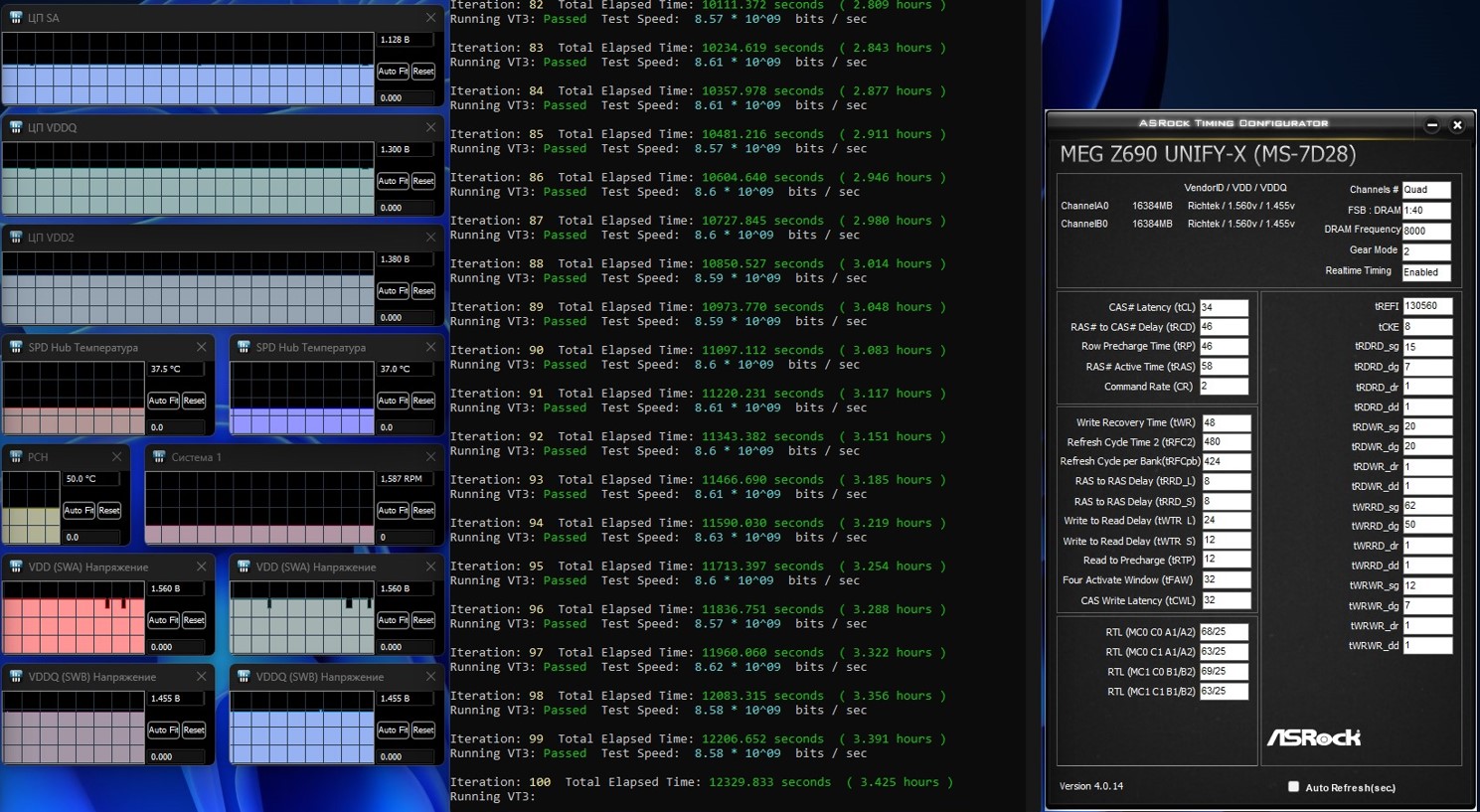Click the ЦП SA voltage graph area
The image size is (1480, 812).
[x=188, y=68]
